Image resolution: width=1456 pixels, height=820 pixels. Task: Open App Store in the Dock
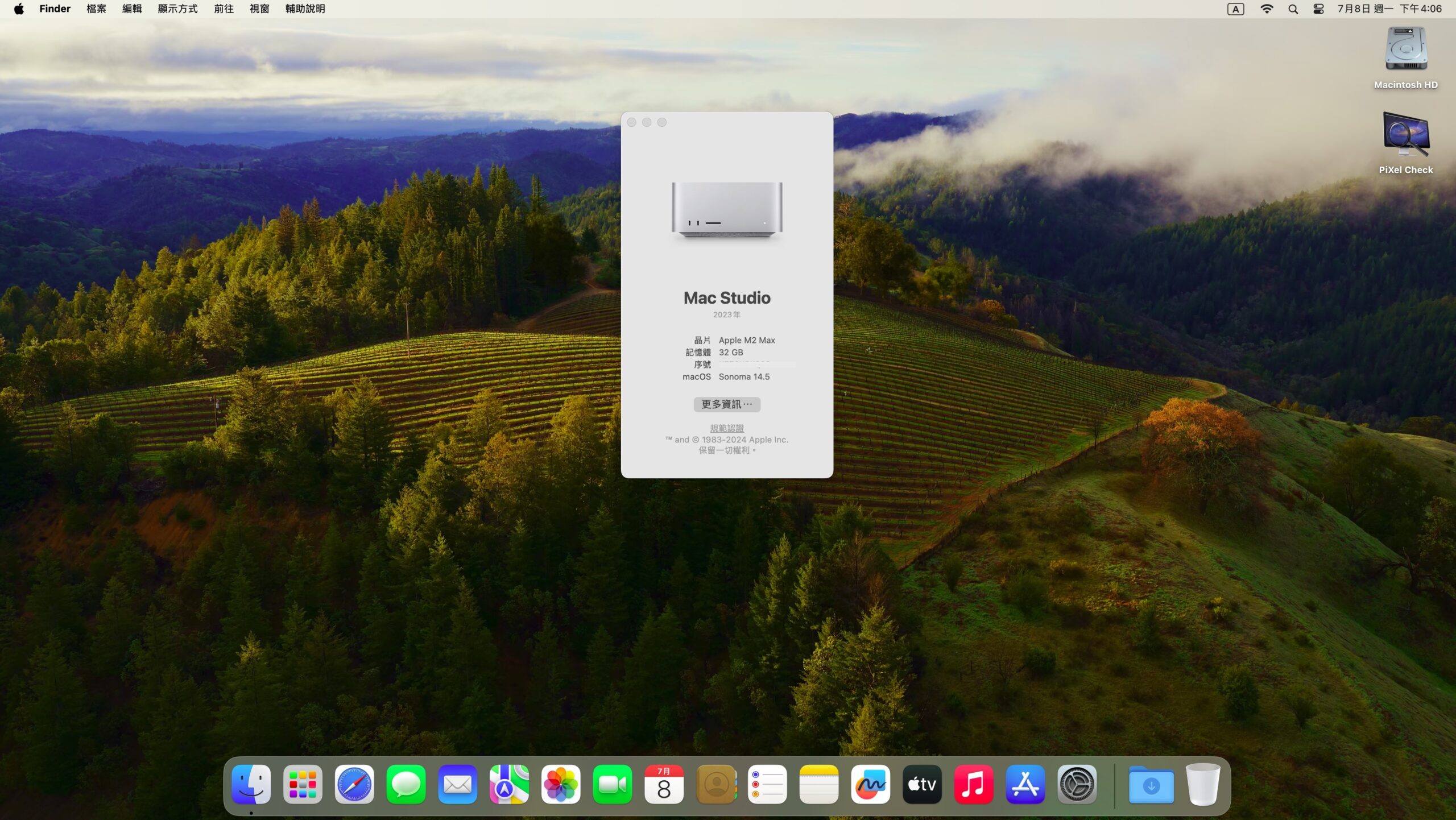click(1025, 784)
